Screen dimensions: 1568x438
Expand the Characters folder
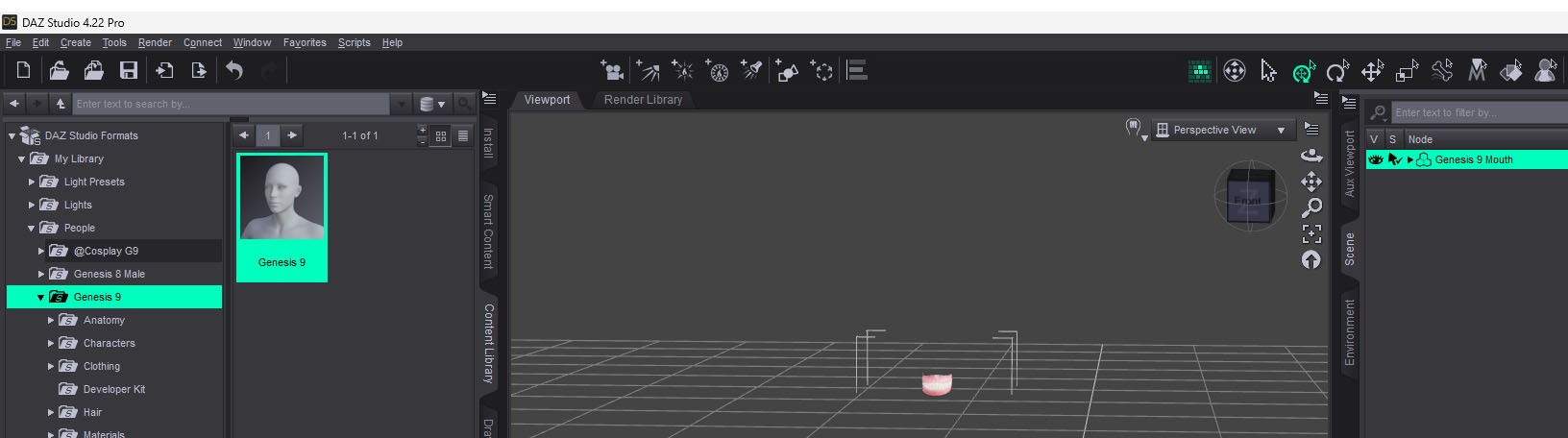pos(50,343)
